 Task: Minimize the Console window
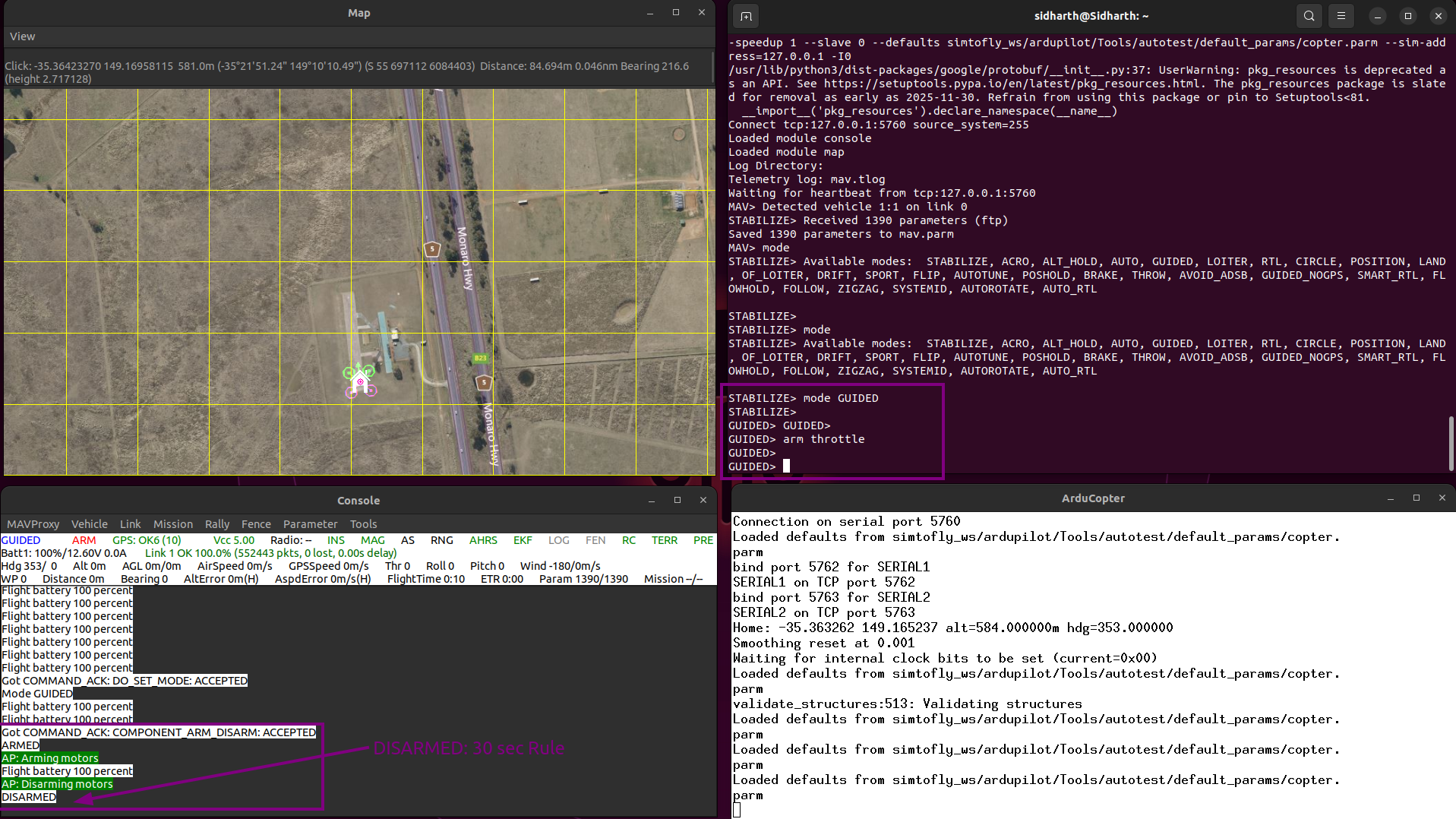(651, 501)
